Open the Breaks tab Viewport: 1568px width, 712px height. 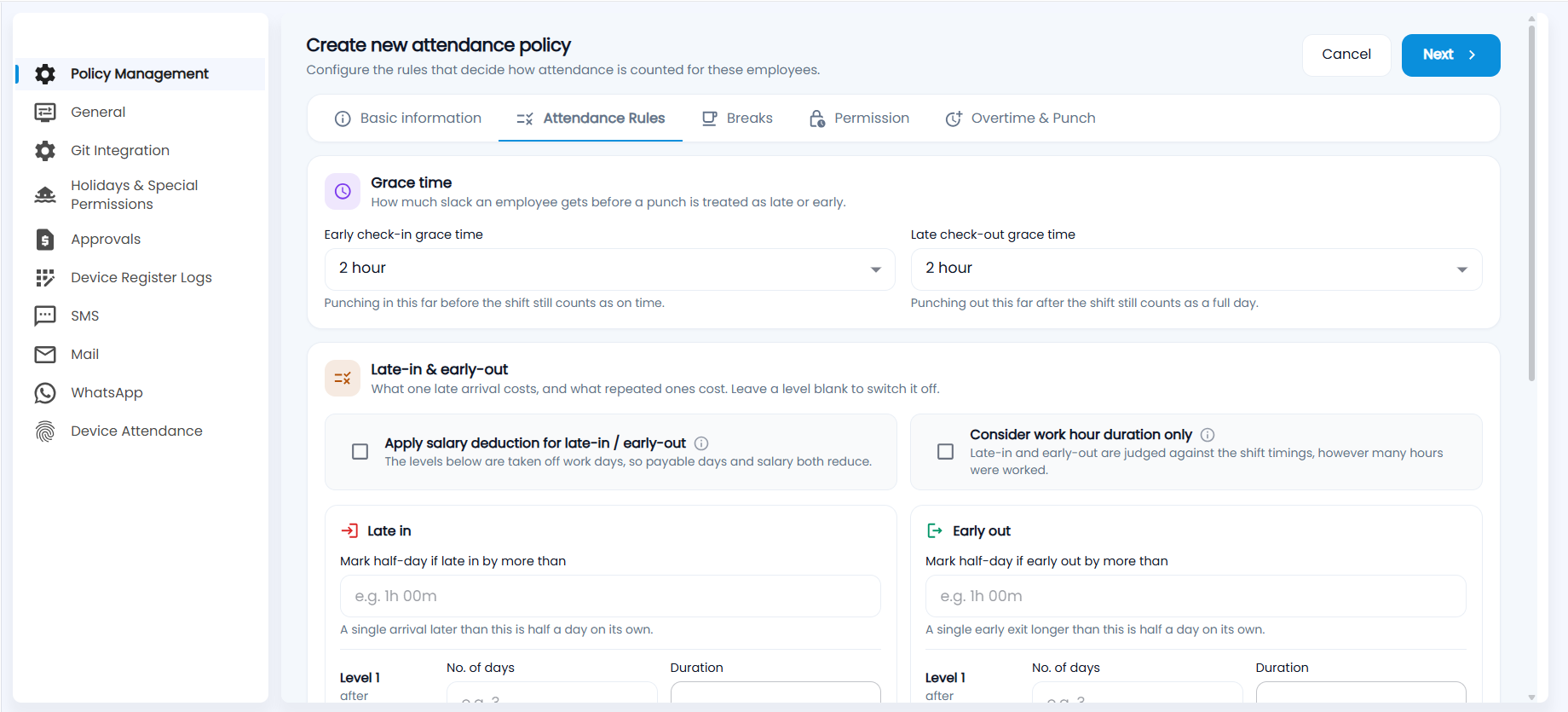[x=737, y=119]
